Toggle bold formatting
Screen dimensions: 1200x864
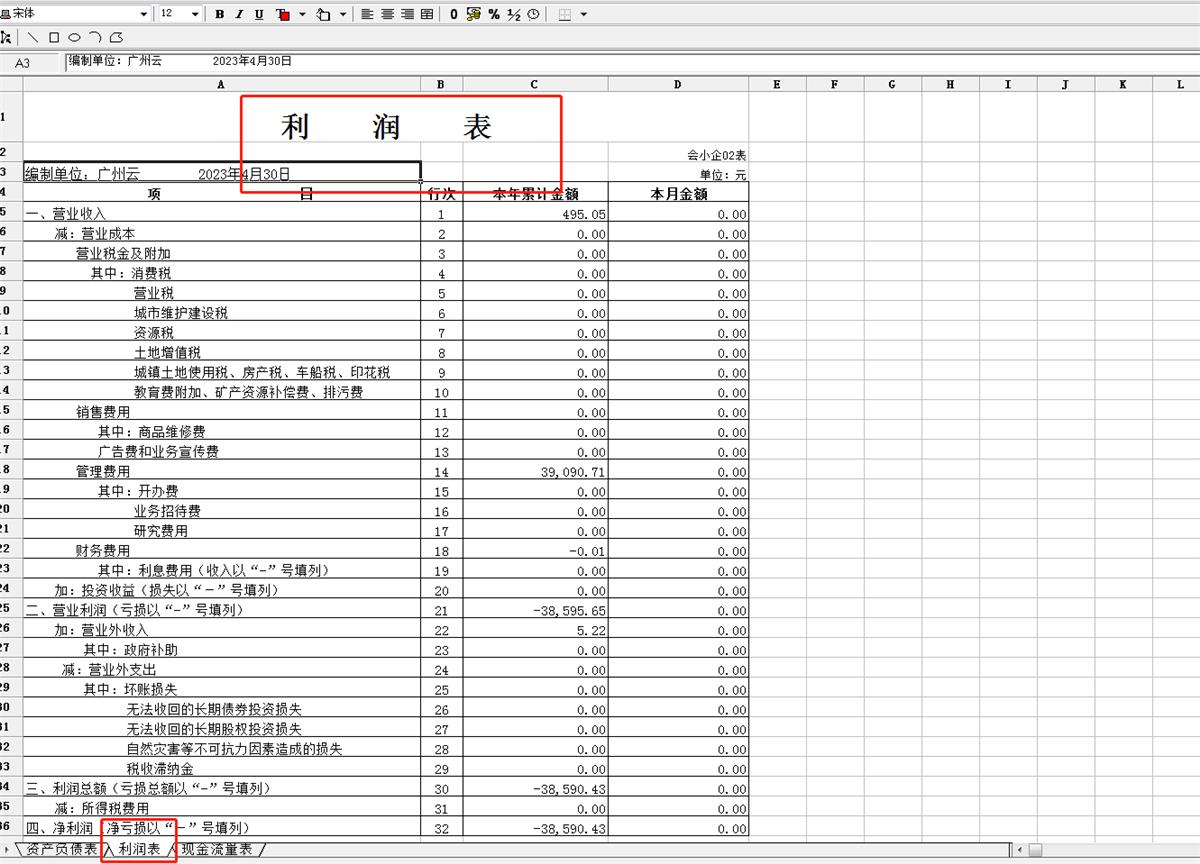[x=220, y=14]
